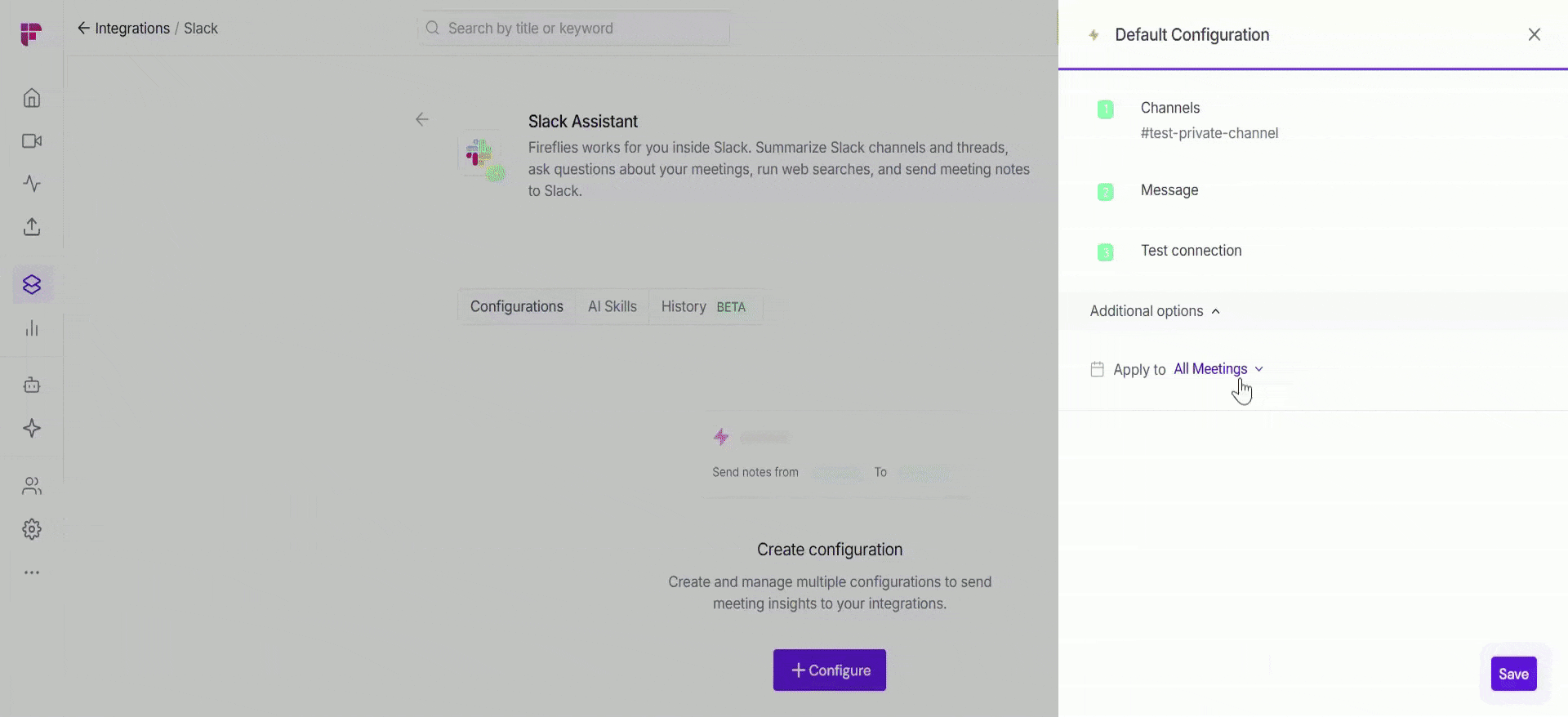This screenshot has width=1568, height=717.
Task: Open the bot assistant sidebar icon
Action: [32, 385]
